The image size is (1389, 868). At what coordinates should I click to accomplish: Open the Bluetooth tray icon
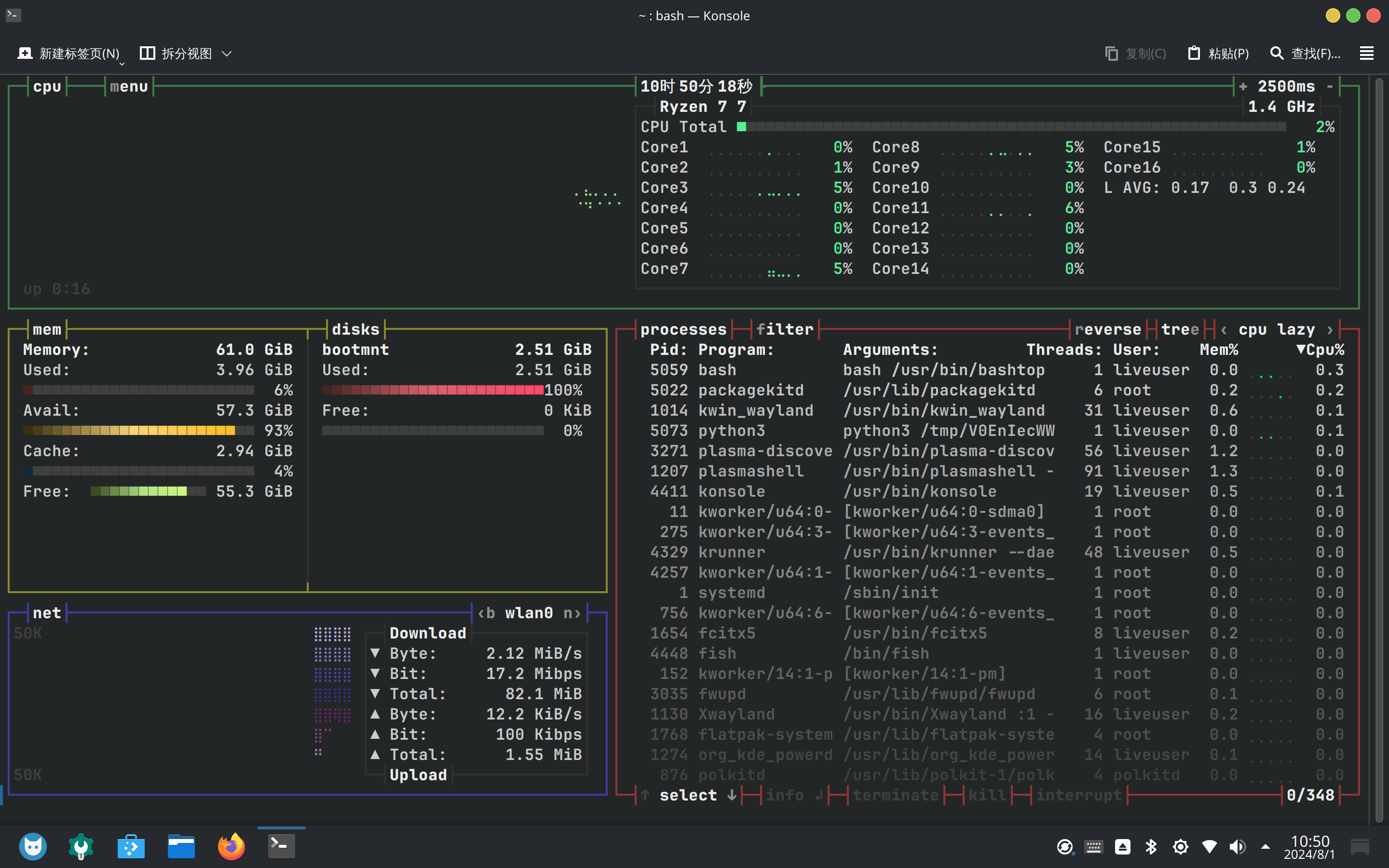1151,847
